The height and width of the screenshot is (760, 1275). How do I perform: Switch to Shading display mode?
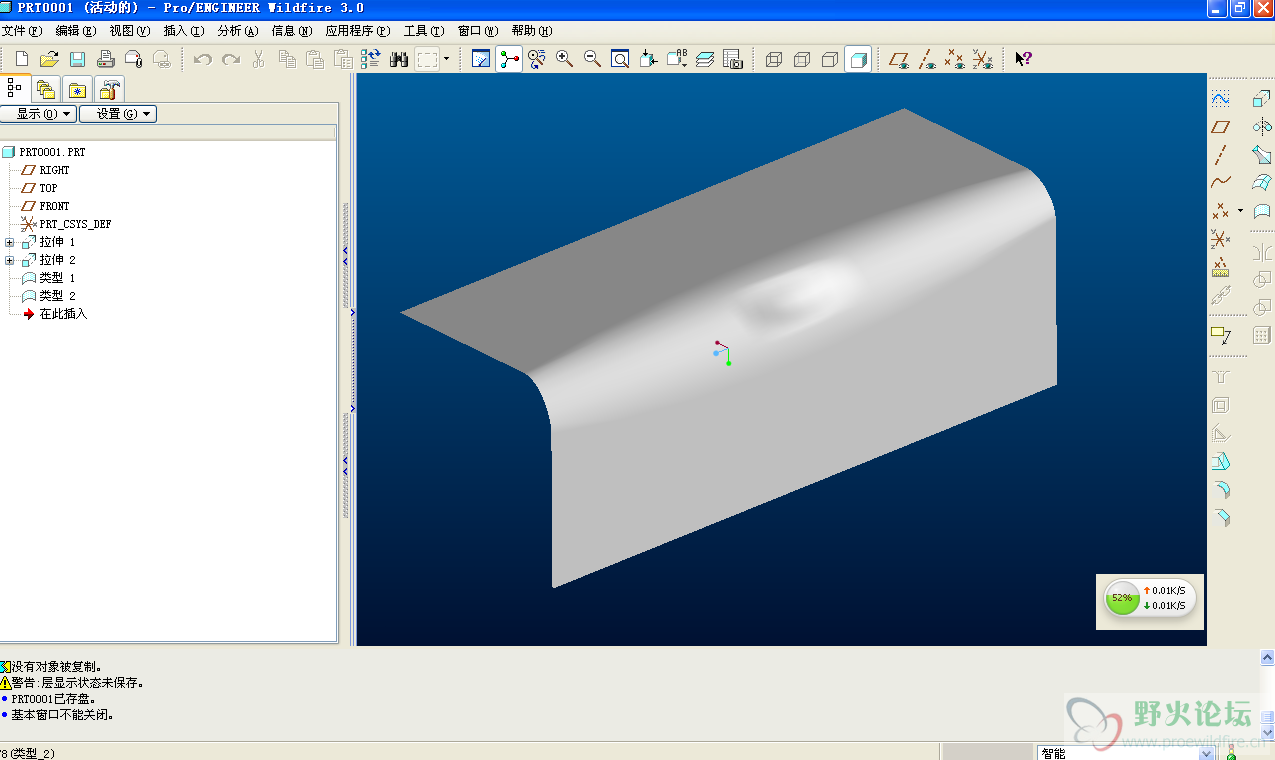(858, 59)
